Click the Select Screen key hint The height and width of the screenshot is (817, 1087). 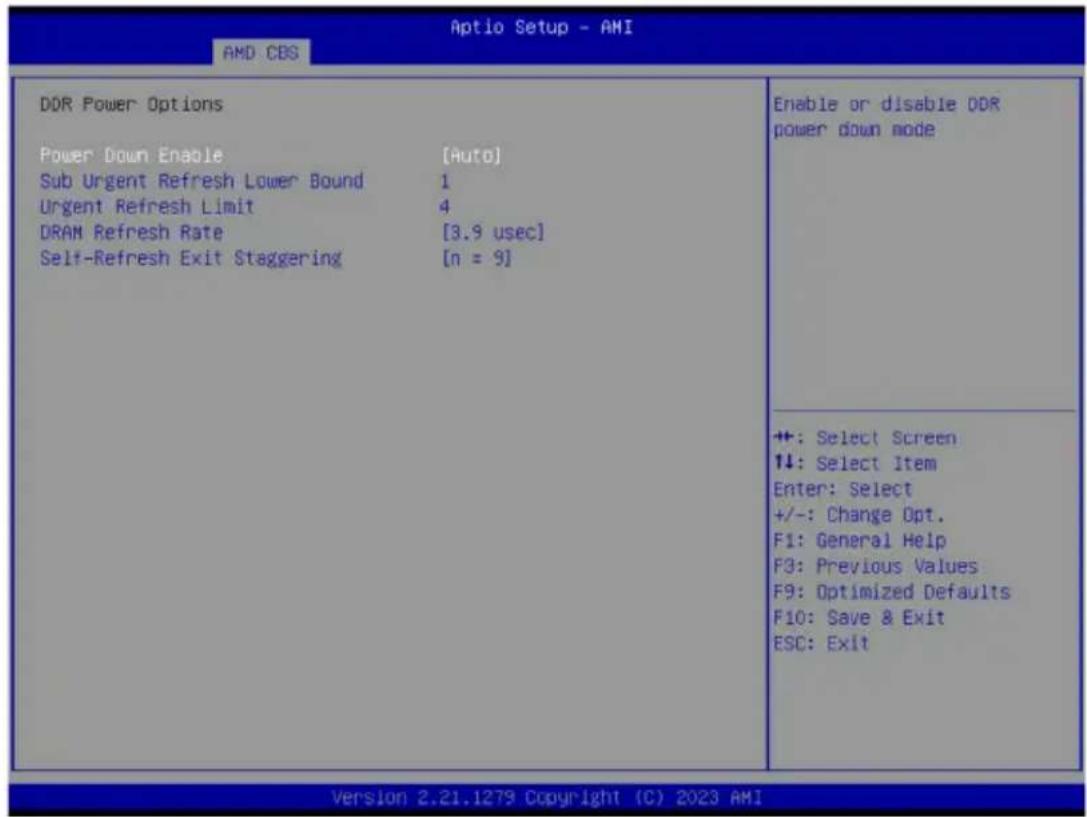coord(865,438)
